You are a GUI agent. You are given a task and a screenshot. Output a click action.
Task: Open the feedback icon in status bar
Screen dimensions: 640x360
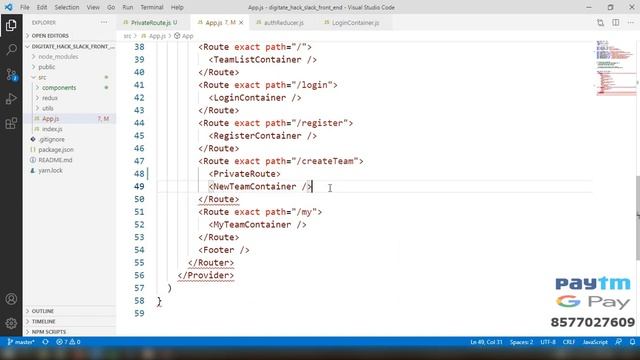[x=619, y=342]
